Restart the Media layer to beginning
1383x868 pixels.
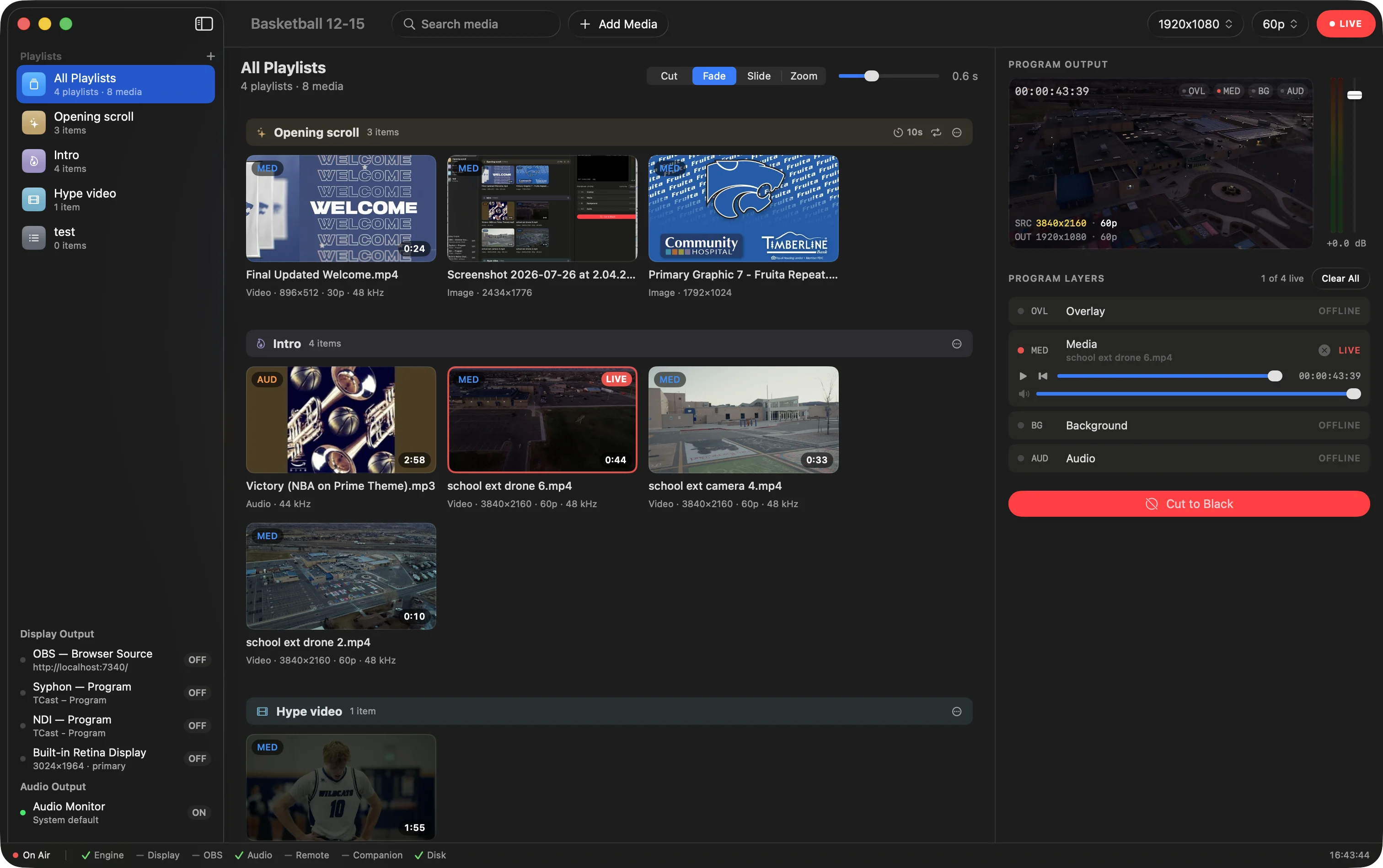[1043, 376]
